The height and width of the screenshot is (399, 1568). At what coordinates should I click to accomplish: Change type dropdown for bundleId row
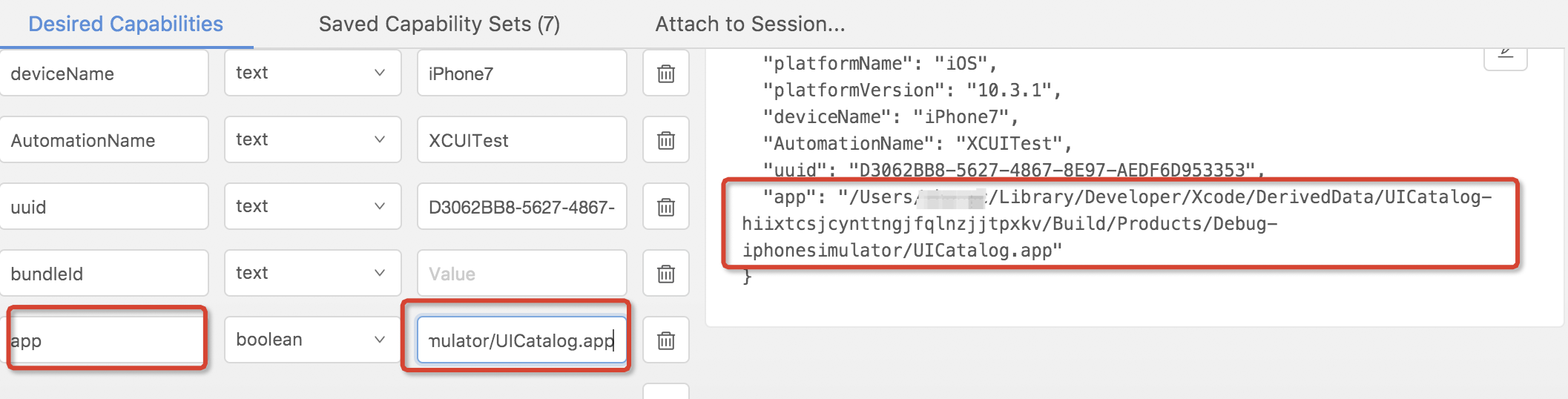312,273
